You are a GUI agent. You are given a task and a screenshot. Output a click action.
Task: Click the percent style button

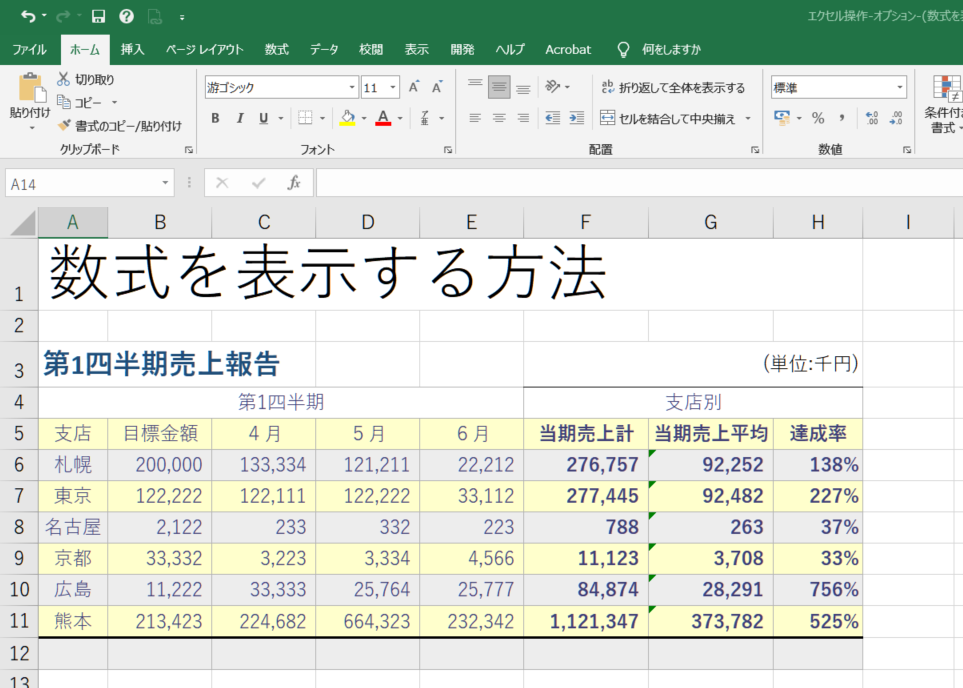pyautogui.click(x=818, y=118)
